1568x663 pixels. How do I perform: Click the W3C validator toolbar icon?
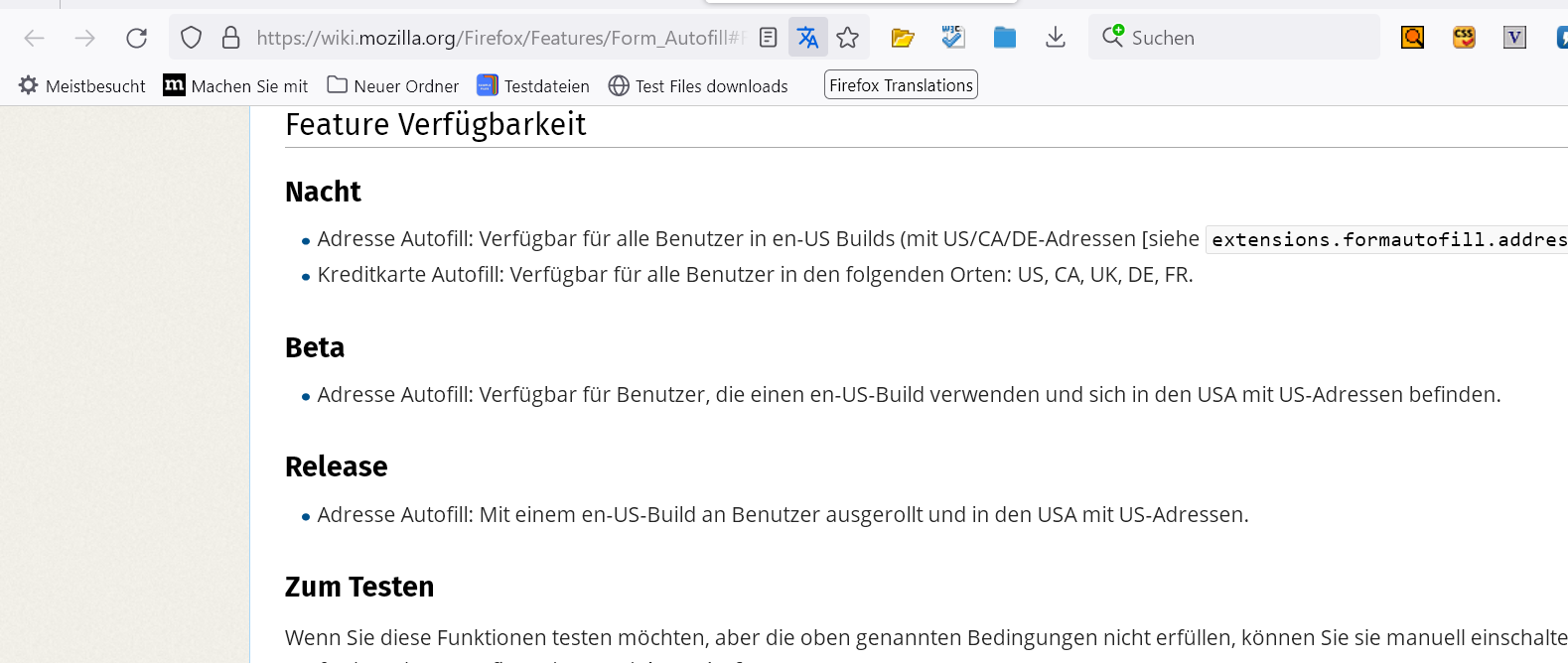(953, 38)
